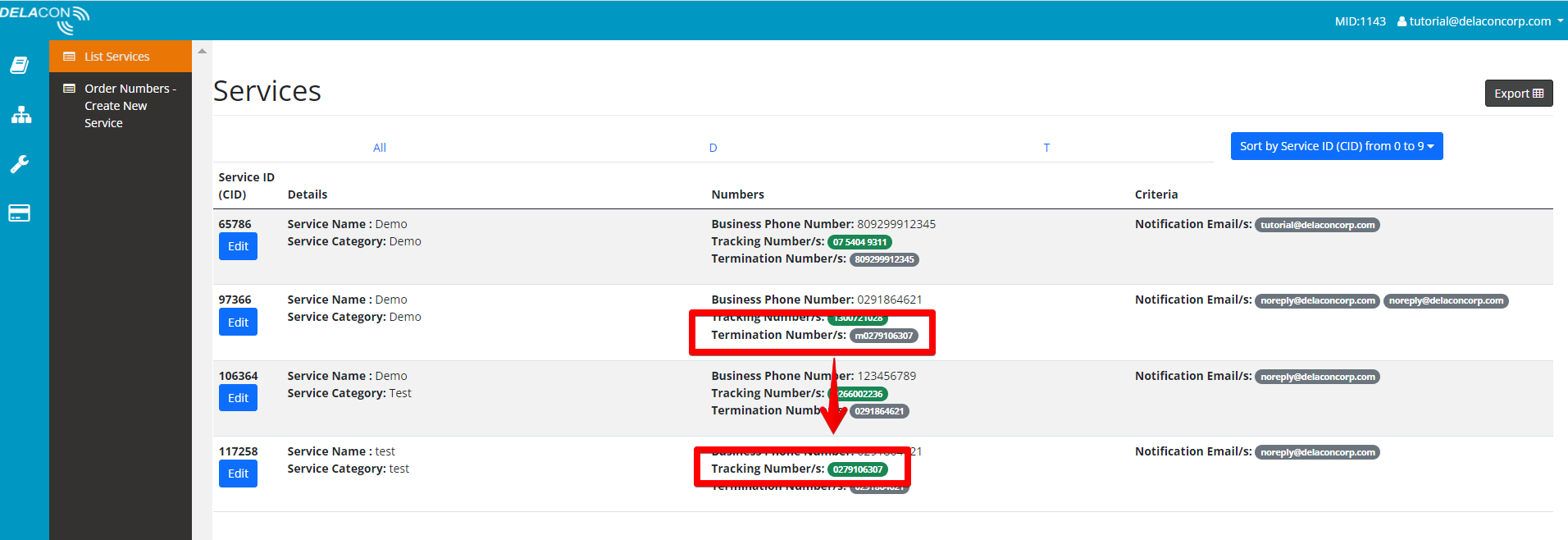This screenshot has width=1568, height=540.
Task: Click the Export button
Action: coord(1519,94)
